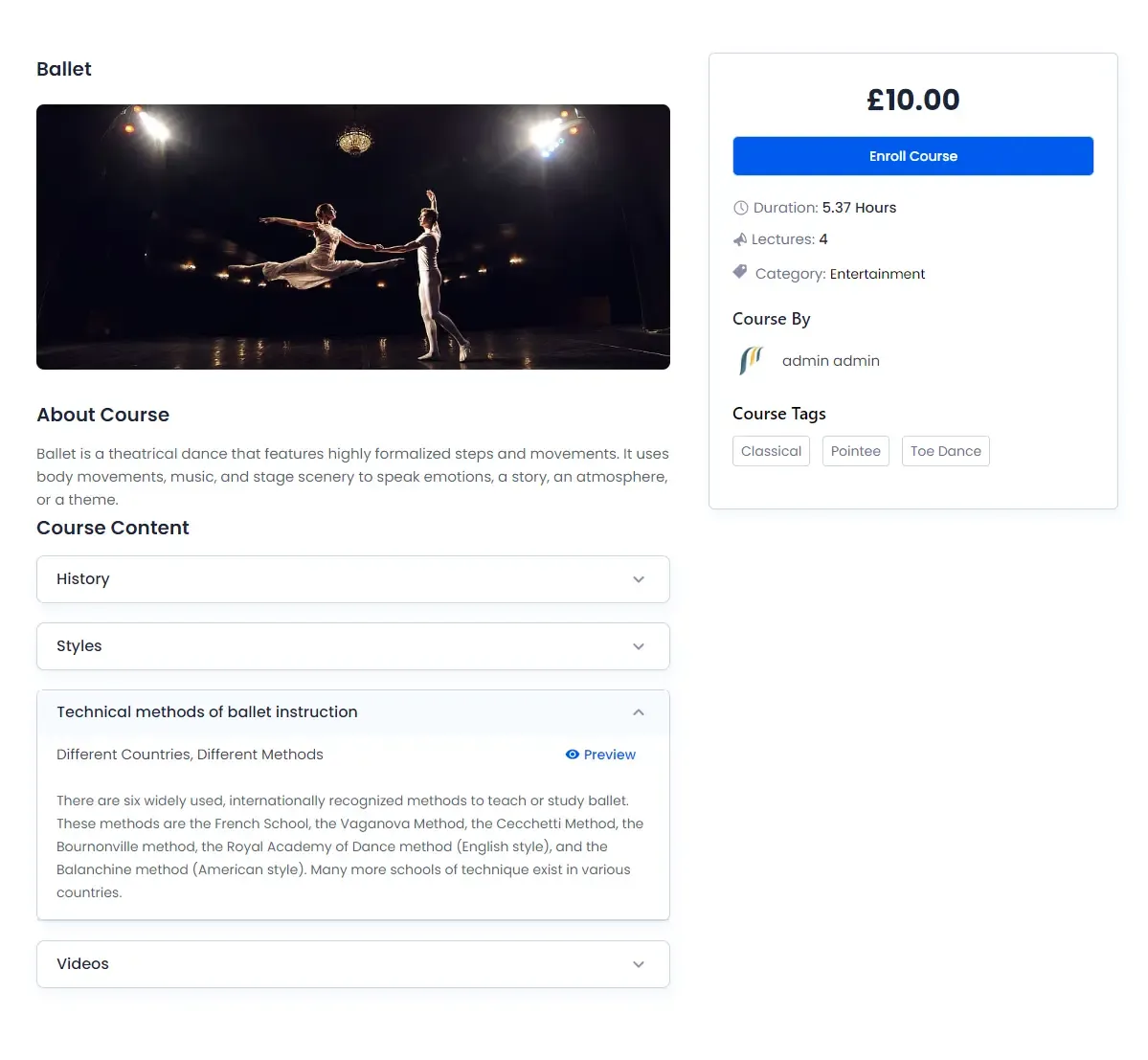Expand the Videos section chevron
The image size is (1148, 1060).
(x=639, y=964)
